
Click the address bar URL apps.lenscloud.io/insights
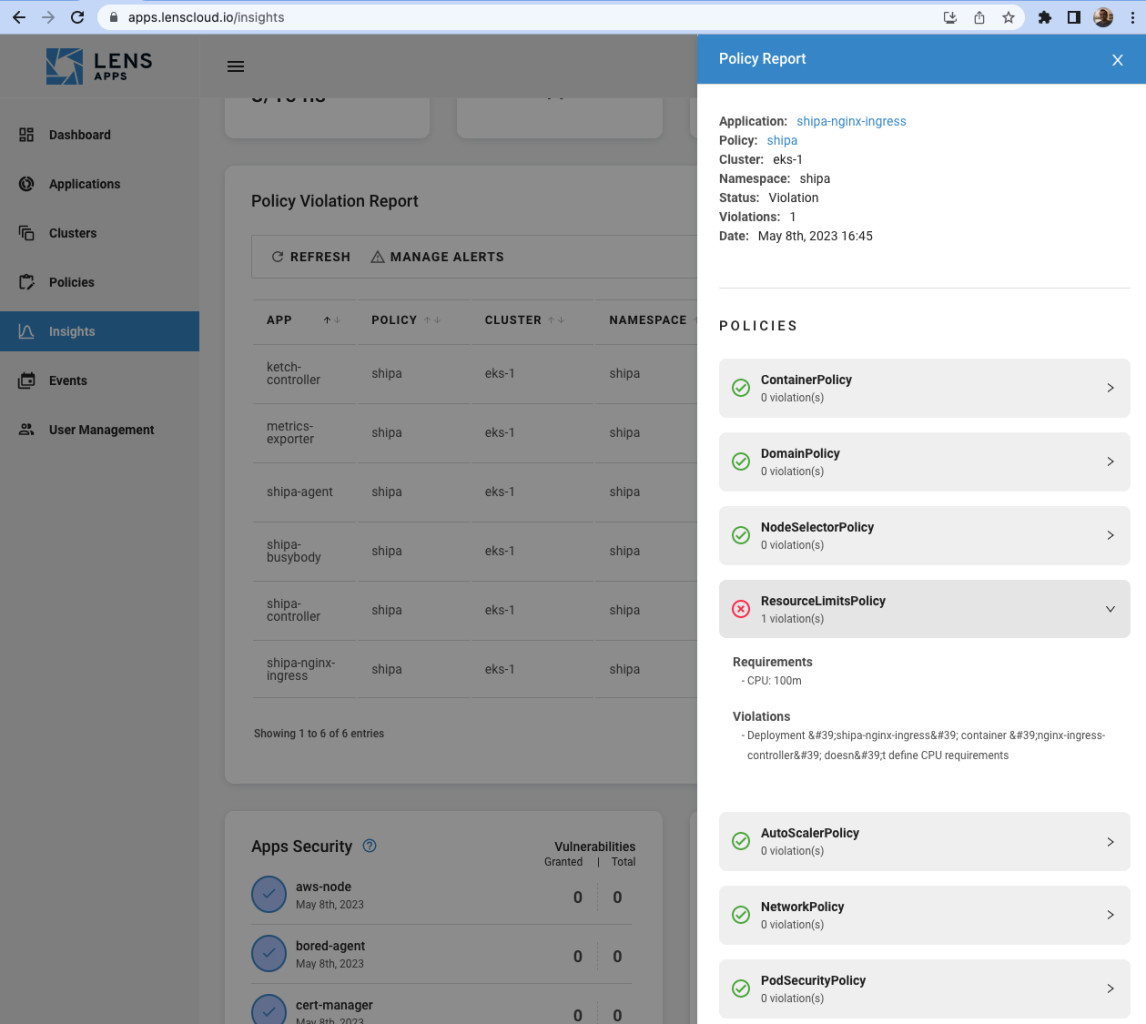point(206,17)
